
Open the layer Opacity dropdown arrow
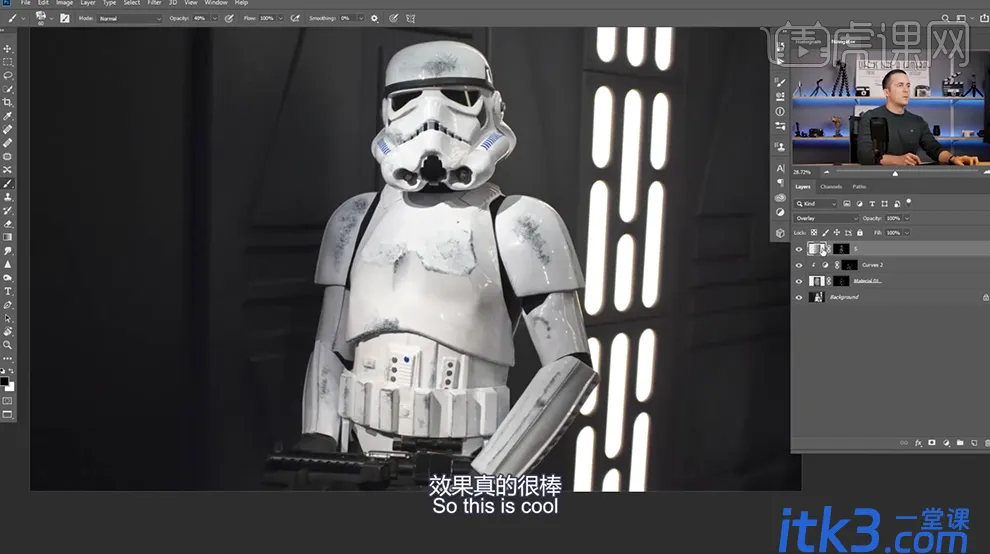click(907, 219)
